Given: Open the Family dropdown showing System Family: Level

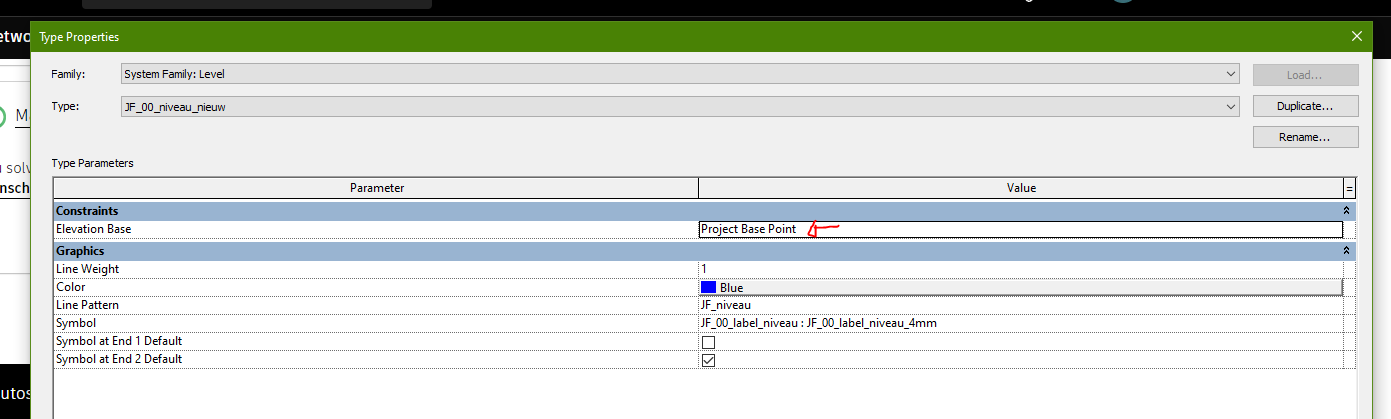Looking at the screenshot, I should coord(679,74).
